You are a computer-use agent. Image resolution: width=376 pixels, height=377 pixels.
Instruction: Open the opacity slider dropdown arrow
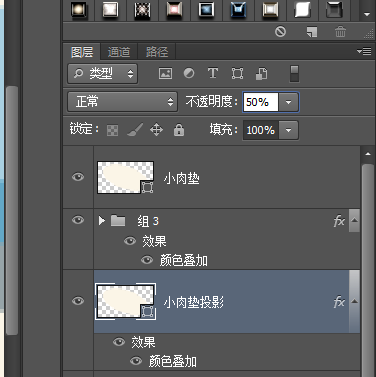[x=288, y=102]
